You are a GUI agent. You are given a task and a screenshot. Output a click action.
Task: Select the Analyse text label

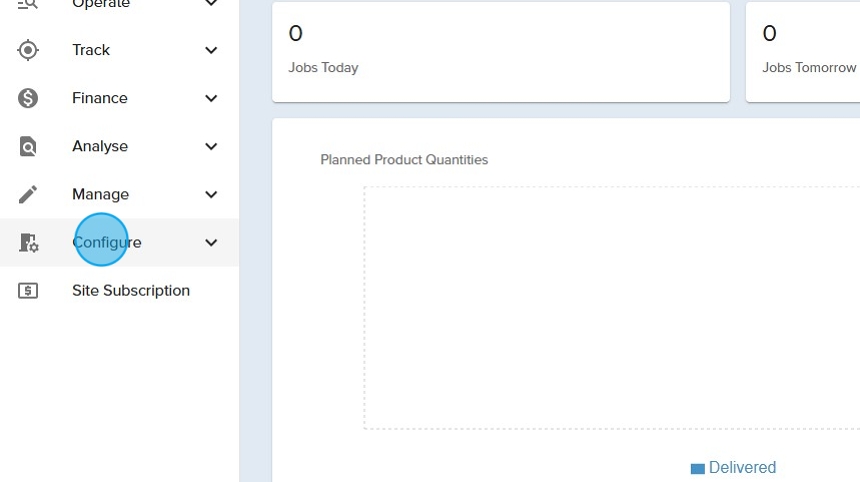100,146
